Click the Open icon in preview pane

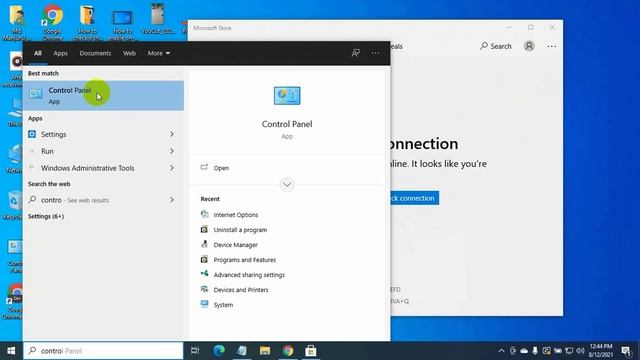(x=204, y=167)
